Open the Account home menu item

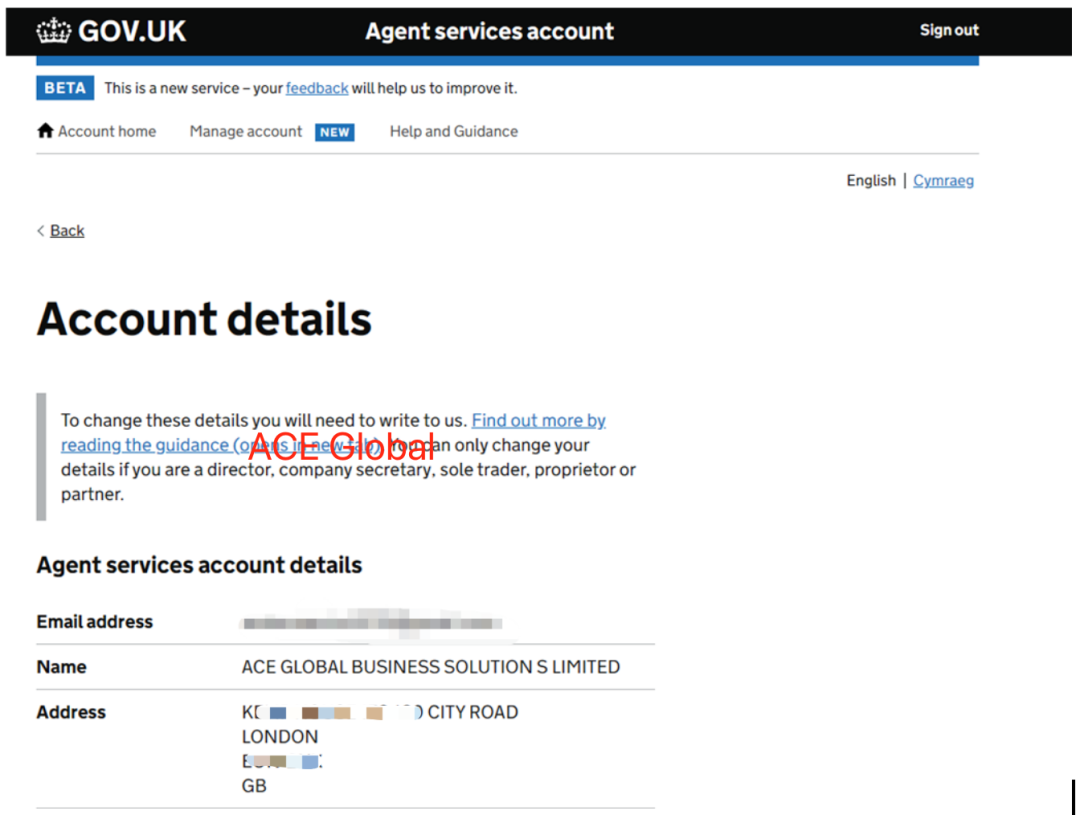click(x=107, y=131)
